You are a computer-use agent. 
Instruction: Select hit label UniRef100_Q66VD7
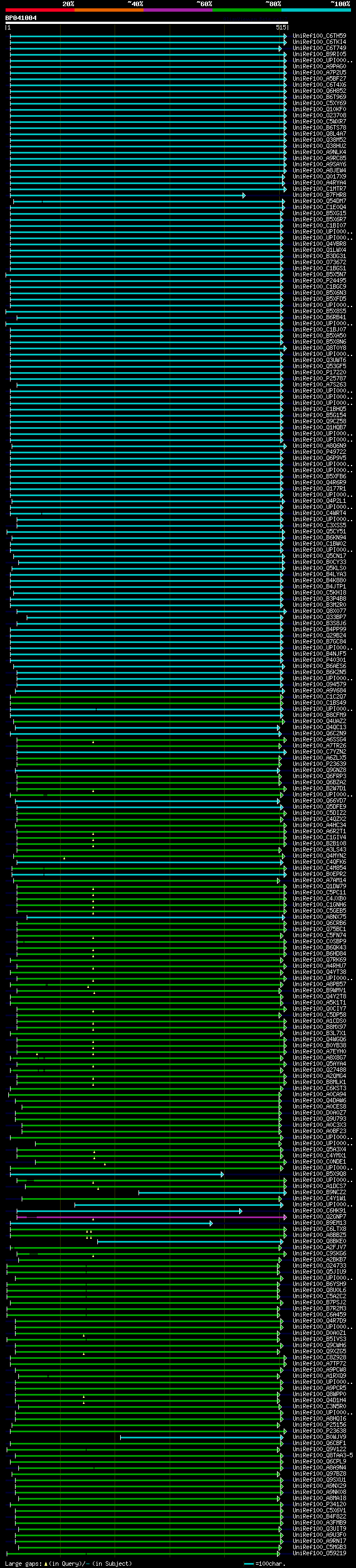click(x=319, y=800)
